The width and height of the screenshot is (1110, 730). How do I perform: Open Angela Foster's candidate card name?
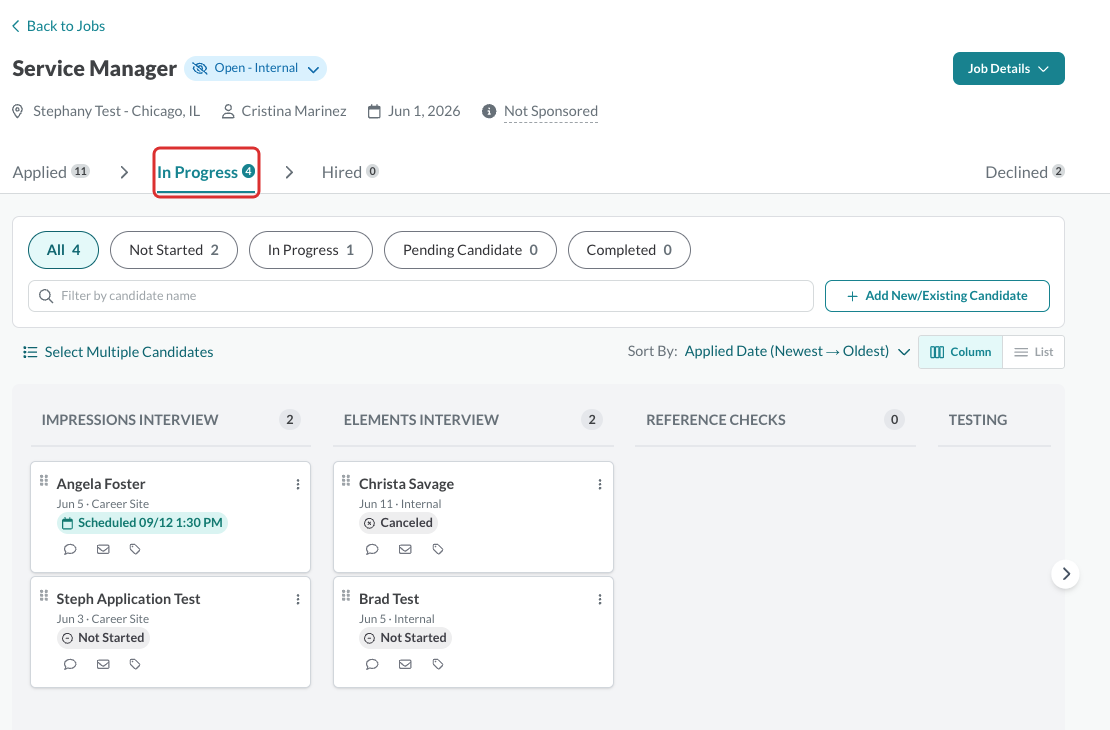coord(101,484)
